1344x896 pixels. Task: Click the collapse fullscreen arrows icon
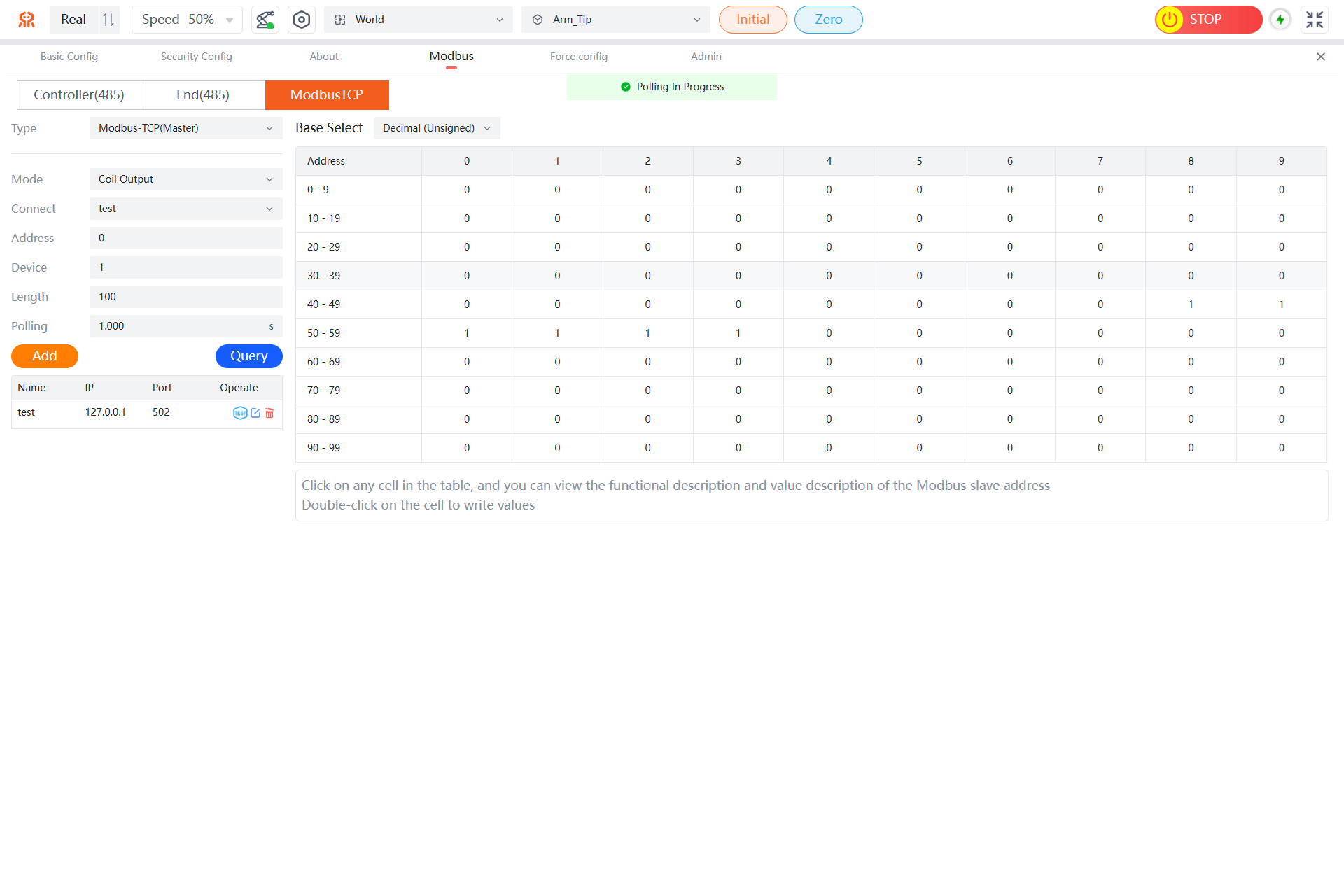(x=1315, y=20)
